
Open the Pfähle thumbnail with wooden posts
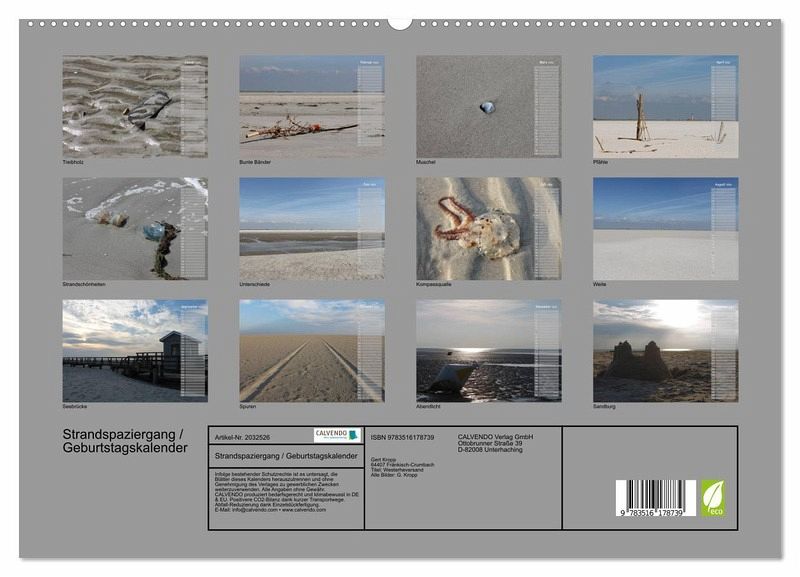click(x=666, y=106)
